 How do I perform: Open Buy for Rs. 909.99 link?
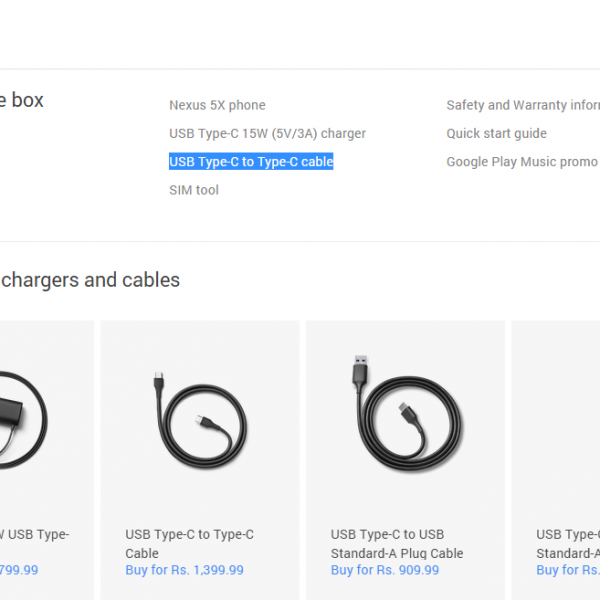[x=385, y=570]
